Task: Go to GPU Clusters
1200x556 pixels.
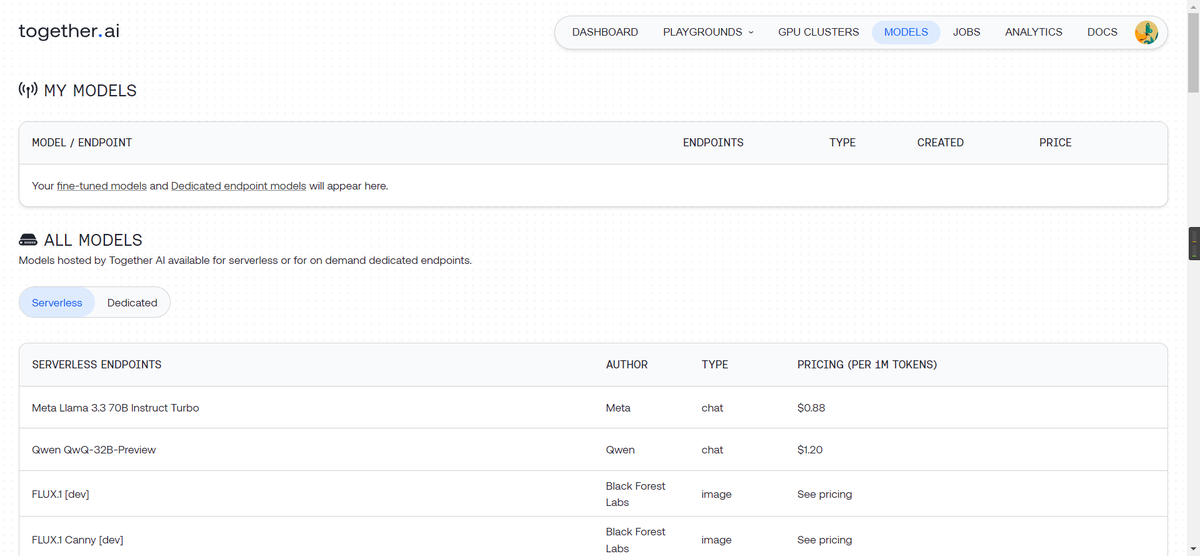Action: [818, 32]
